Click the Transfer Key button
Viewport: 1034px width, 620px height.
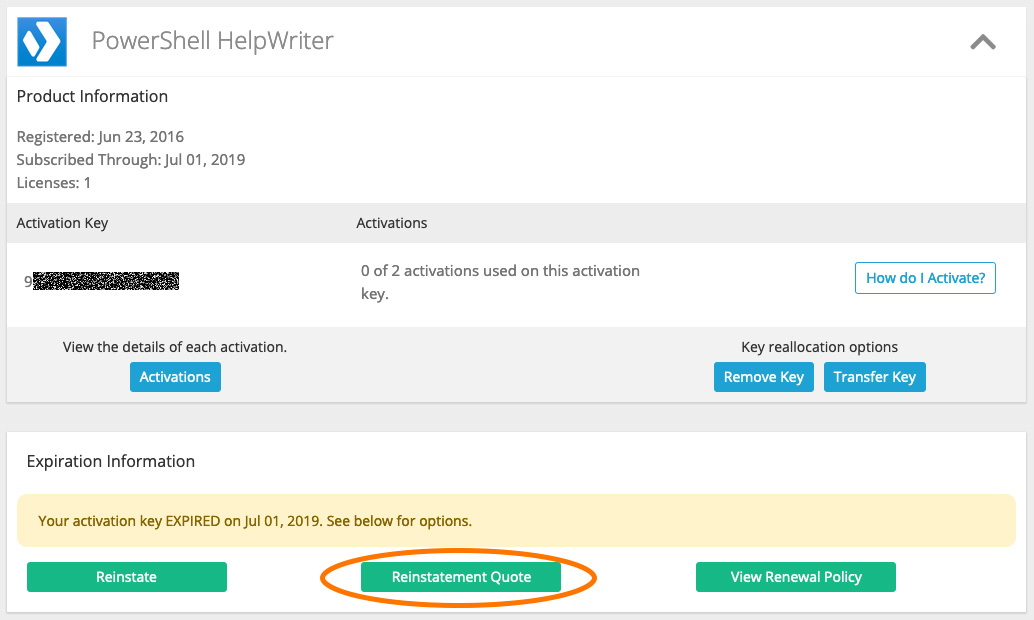click(x=874, y=377)
